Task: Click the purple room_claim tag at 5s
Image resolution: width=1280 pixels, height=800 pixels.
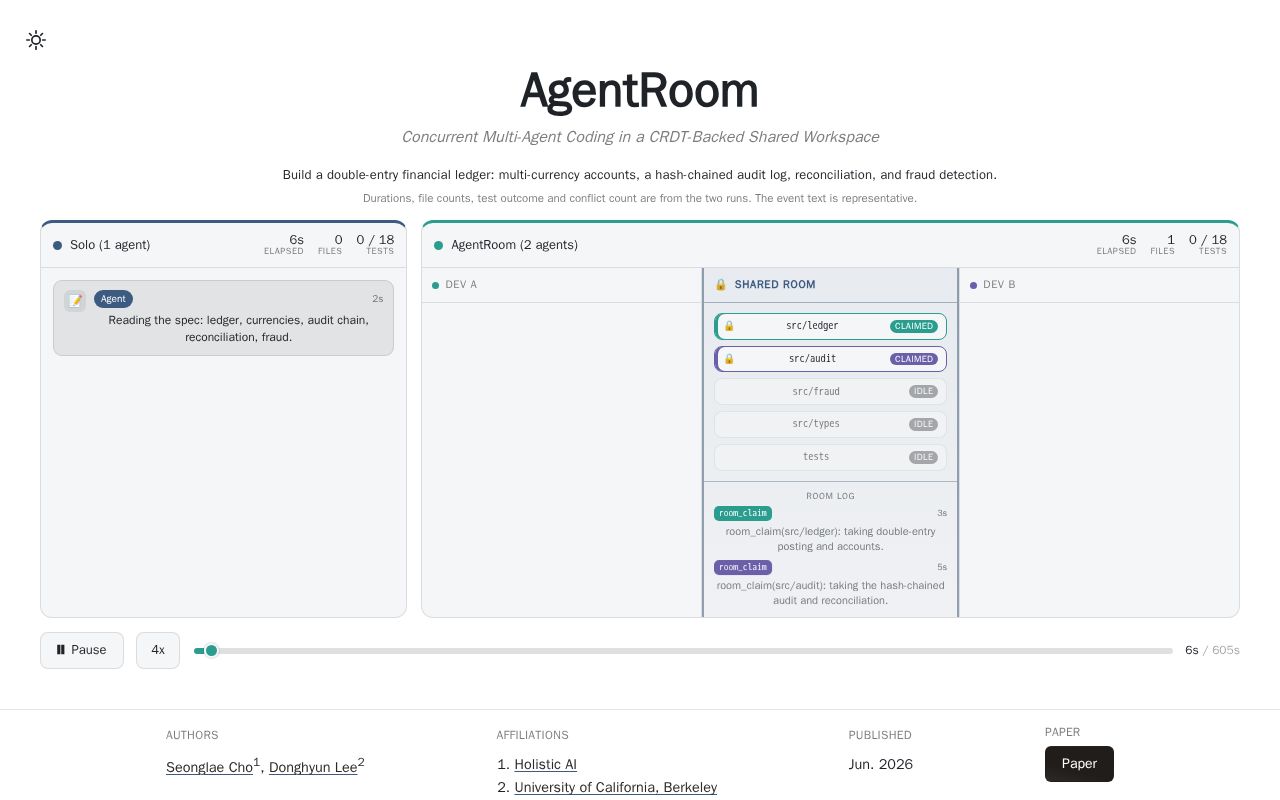Action: (x=743, y=568)
